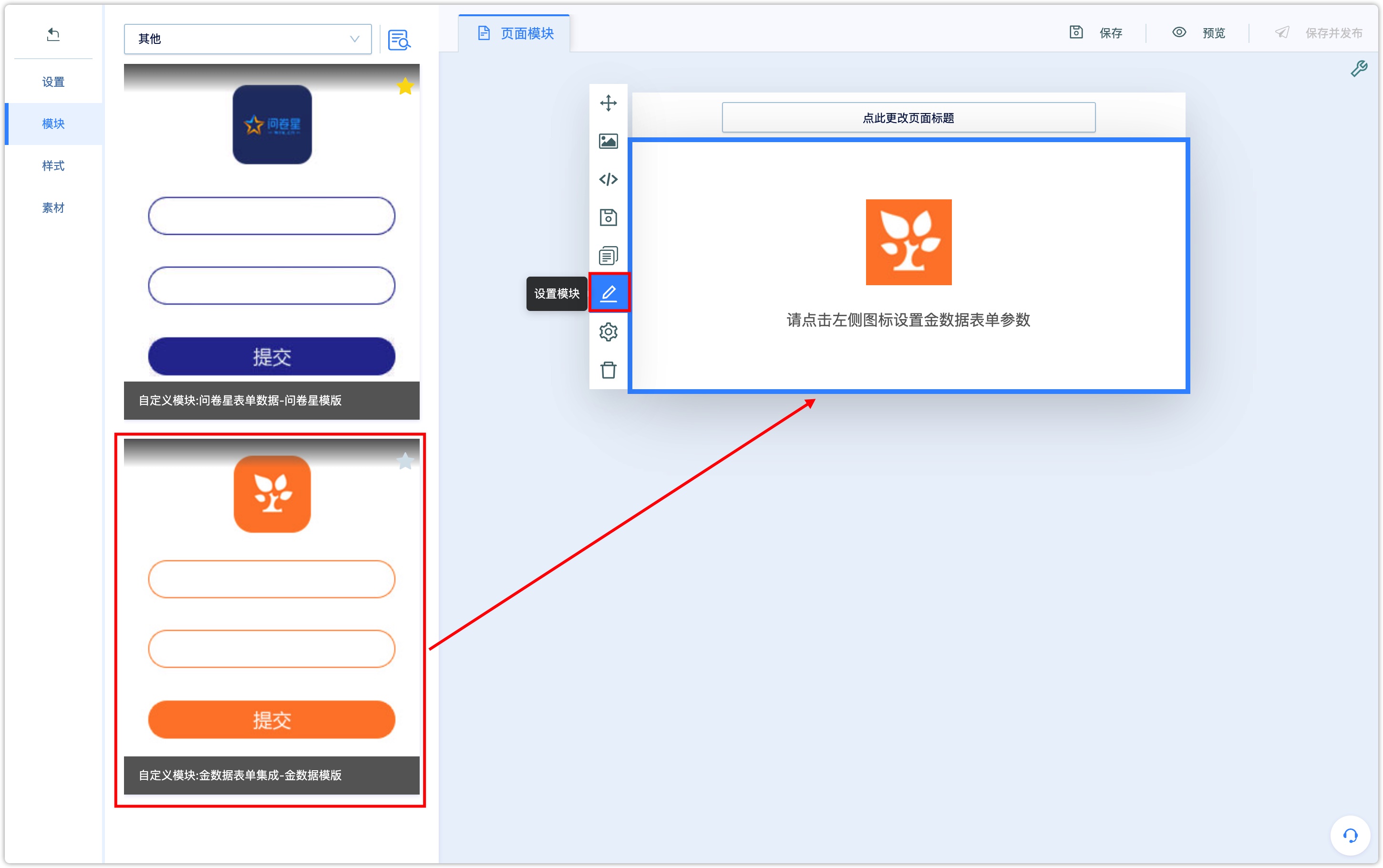1383x868 pixels.
Task: Click the gear settings icon in module toolbar
Action: click(609, 332)
